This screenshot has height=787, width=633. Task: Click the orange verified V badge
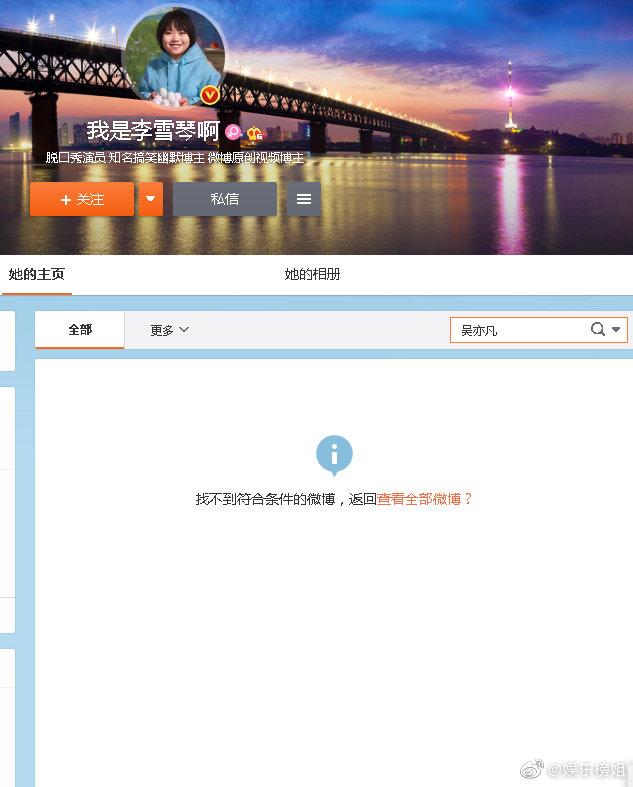210,95
